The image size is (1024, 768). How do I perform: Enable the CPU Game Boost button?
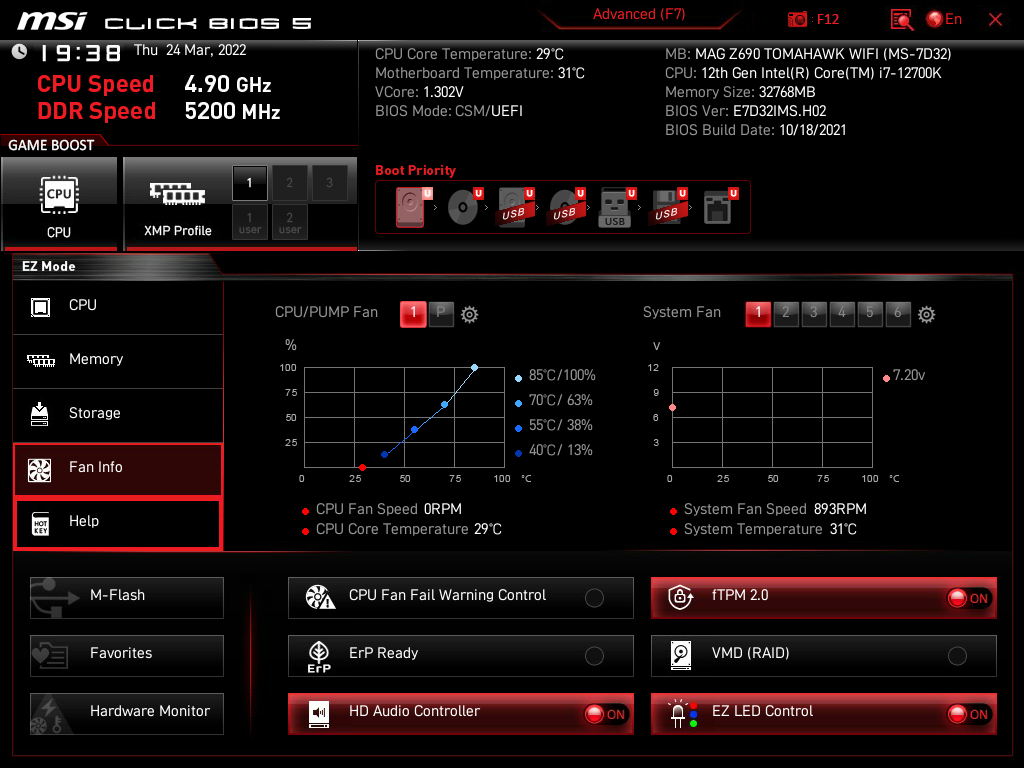pyautogui.click(x=59, y=204)
